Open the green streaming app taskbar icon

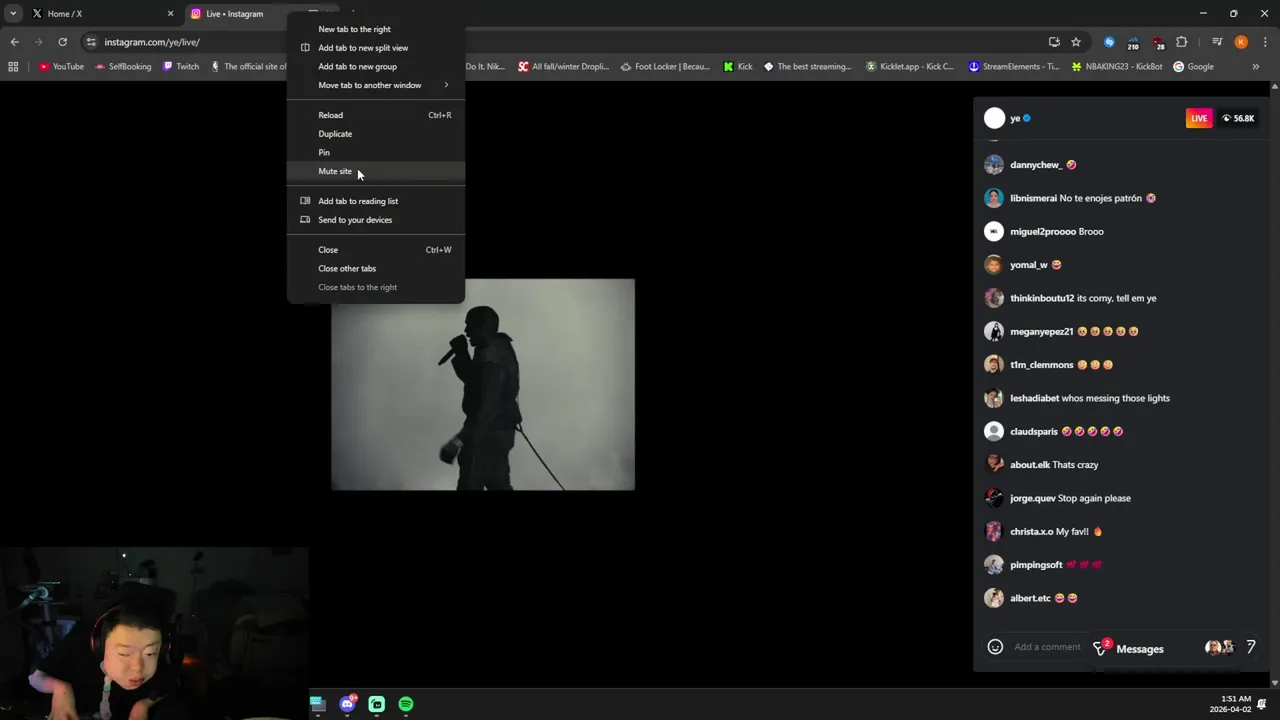[376, 704]
